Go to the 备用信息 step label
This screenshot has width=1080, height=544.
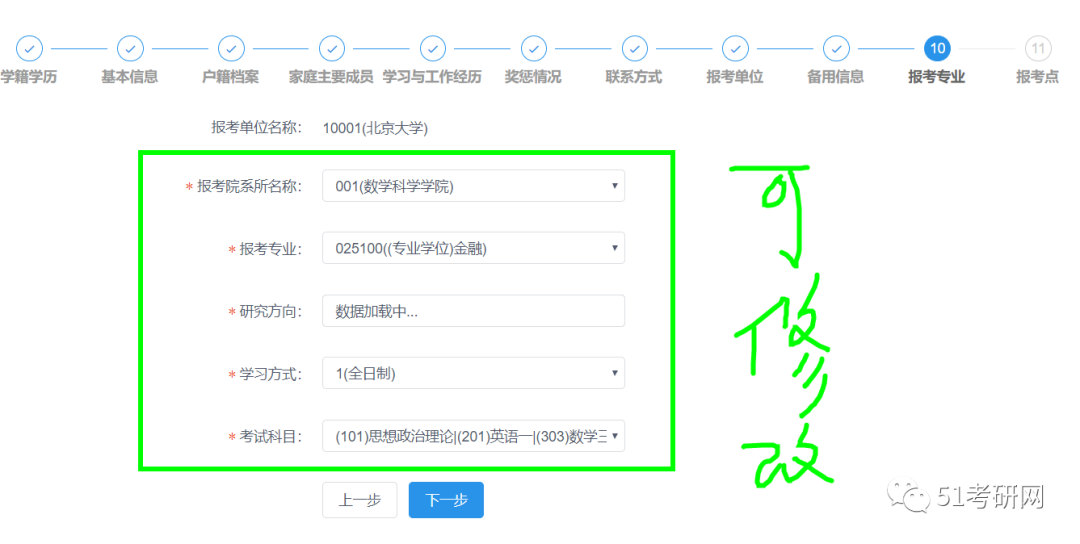pos(836,77)
